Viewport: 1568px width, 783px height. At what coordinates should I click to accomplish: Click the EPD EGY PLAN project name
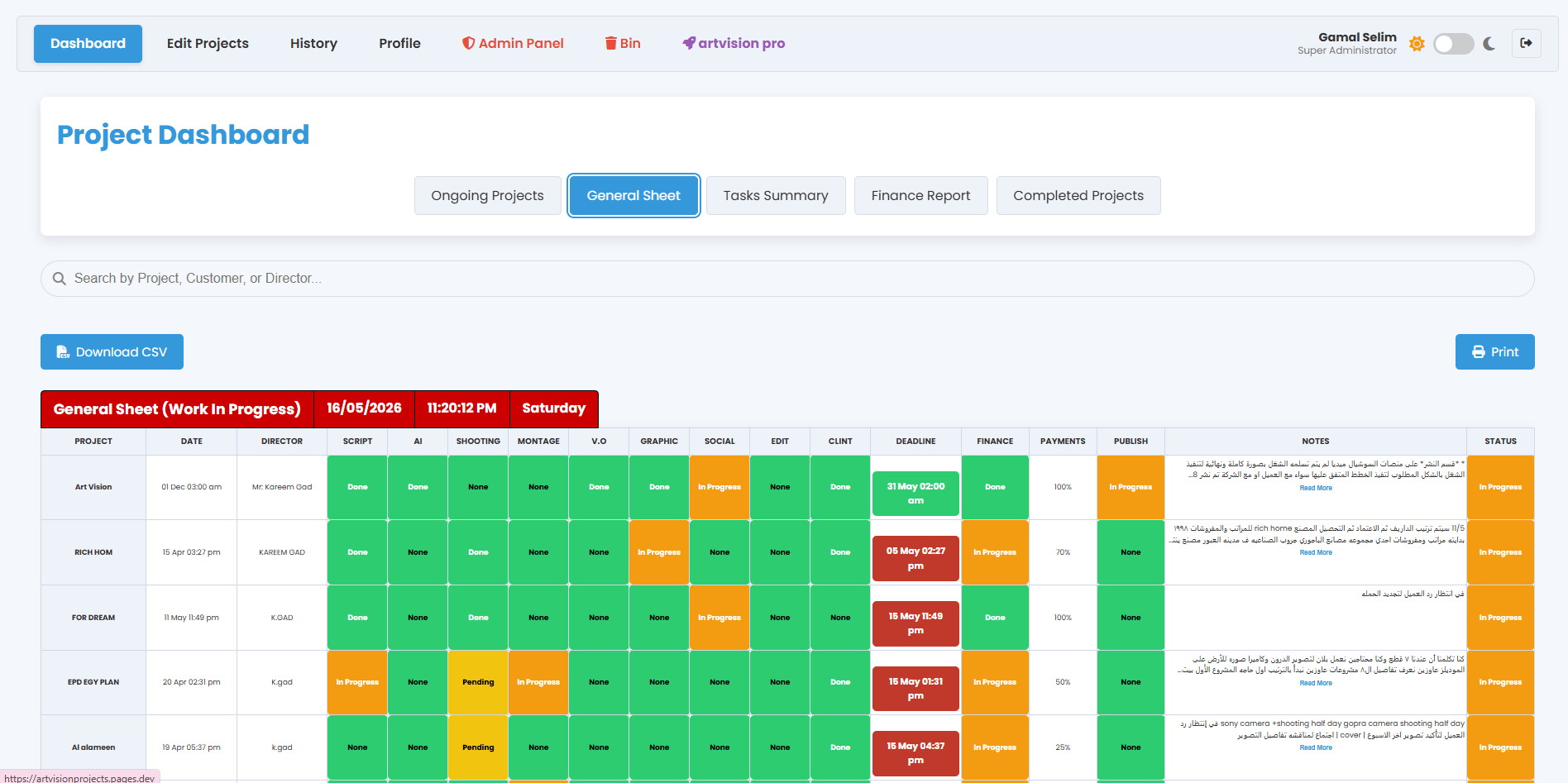[x=93, y=682]
